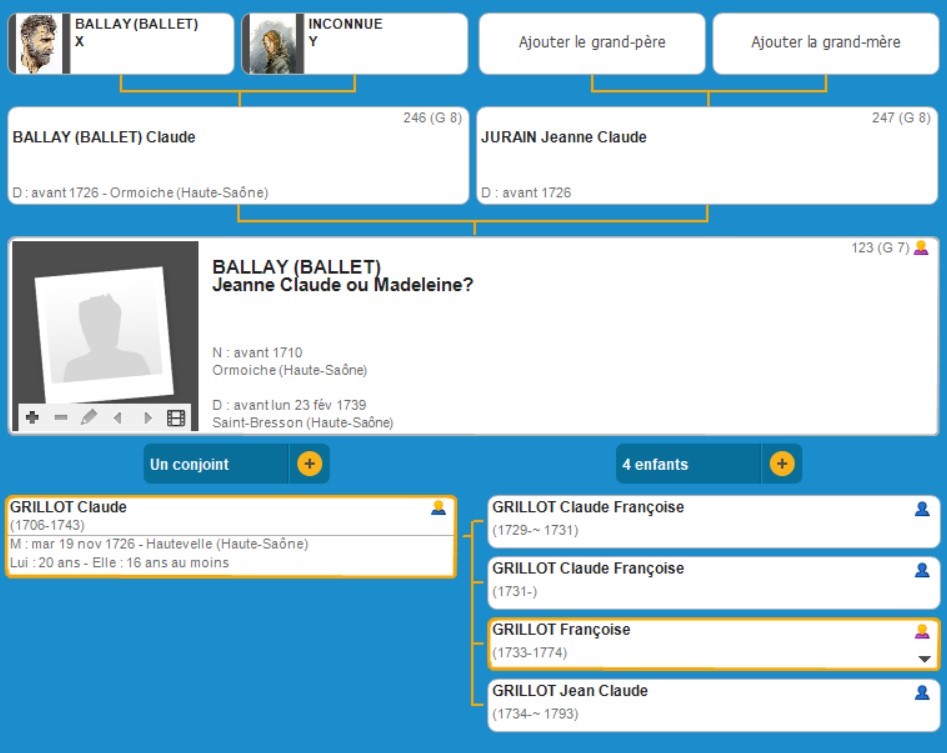947x753 pixels.
Task: Click the Sosa person icon beside 123 (G 7)
Action: point(921,248)
